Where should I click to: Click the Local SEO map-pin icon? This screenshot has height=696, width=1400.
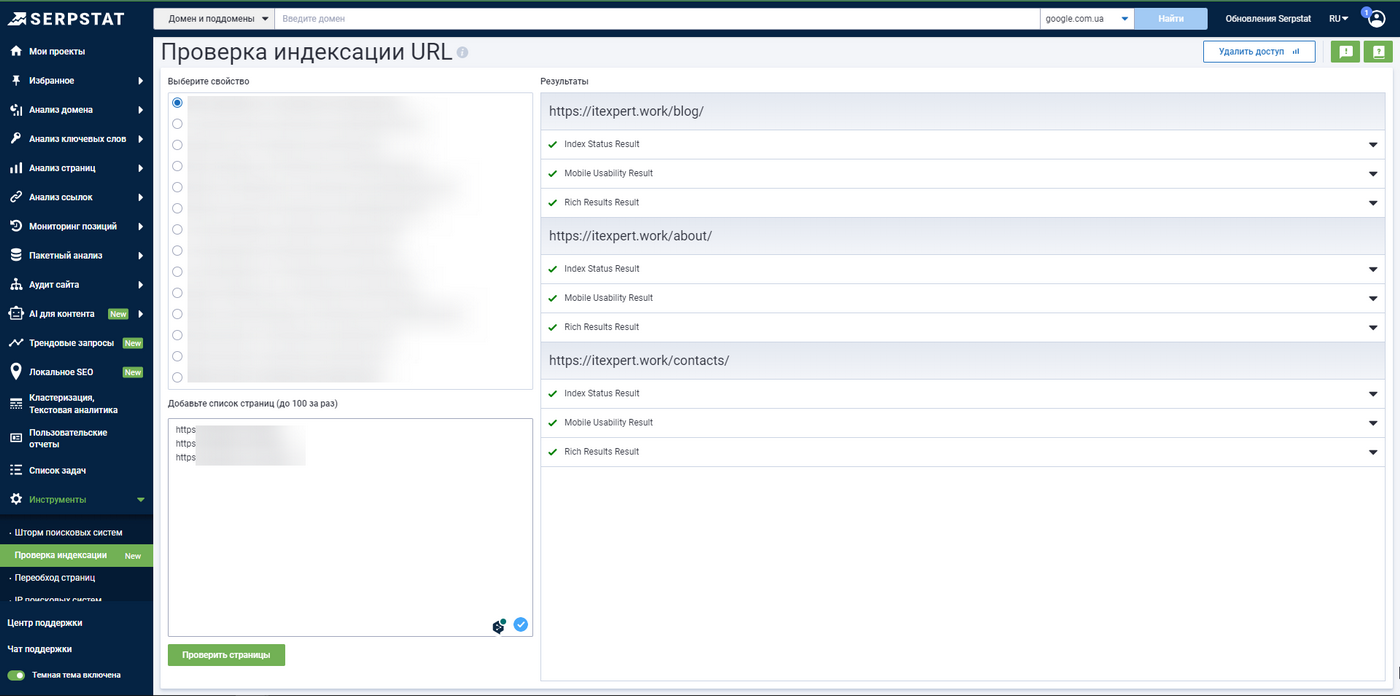point(16,372)
